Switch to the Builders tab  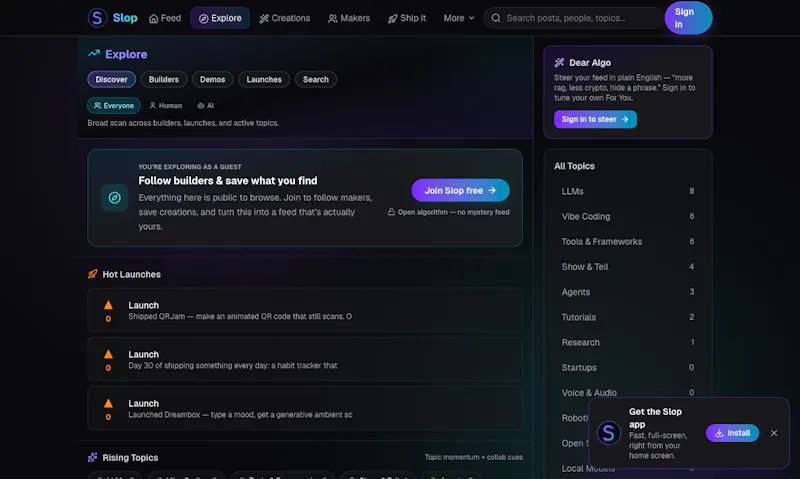[164, 80]
